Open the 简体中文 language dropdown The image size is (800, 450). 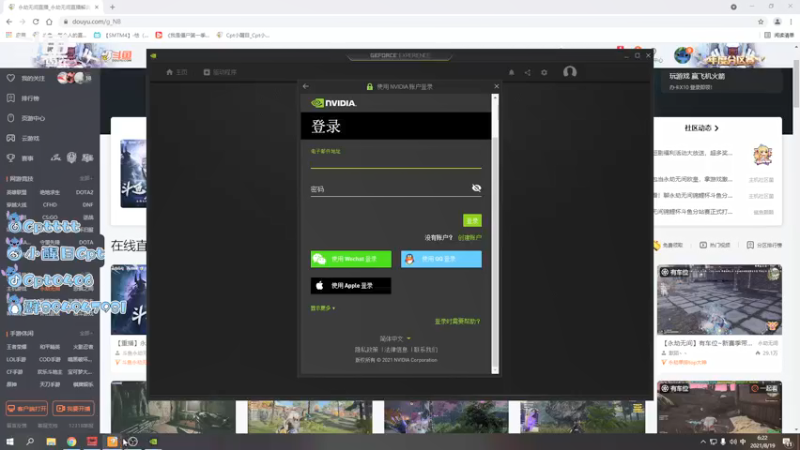tap(395, 339)
